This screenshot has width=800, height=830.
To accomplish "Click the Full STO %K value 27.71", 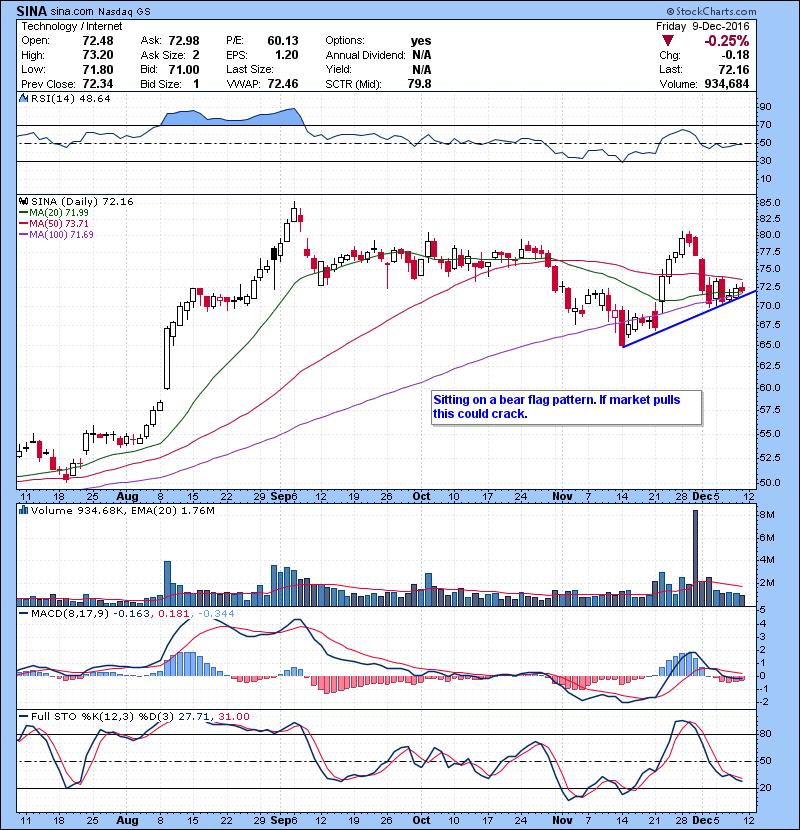I will 194,717.
